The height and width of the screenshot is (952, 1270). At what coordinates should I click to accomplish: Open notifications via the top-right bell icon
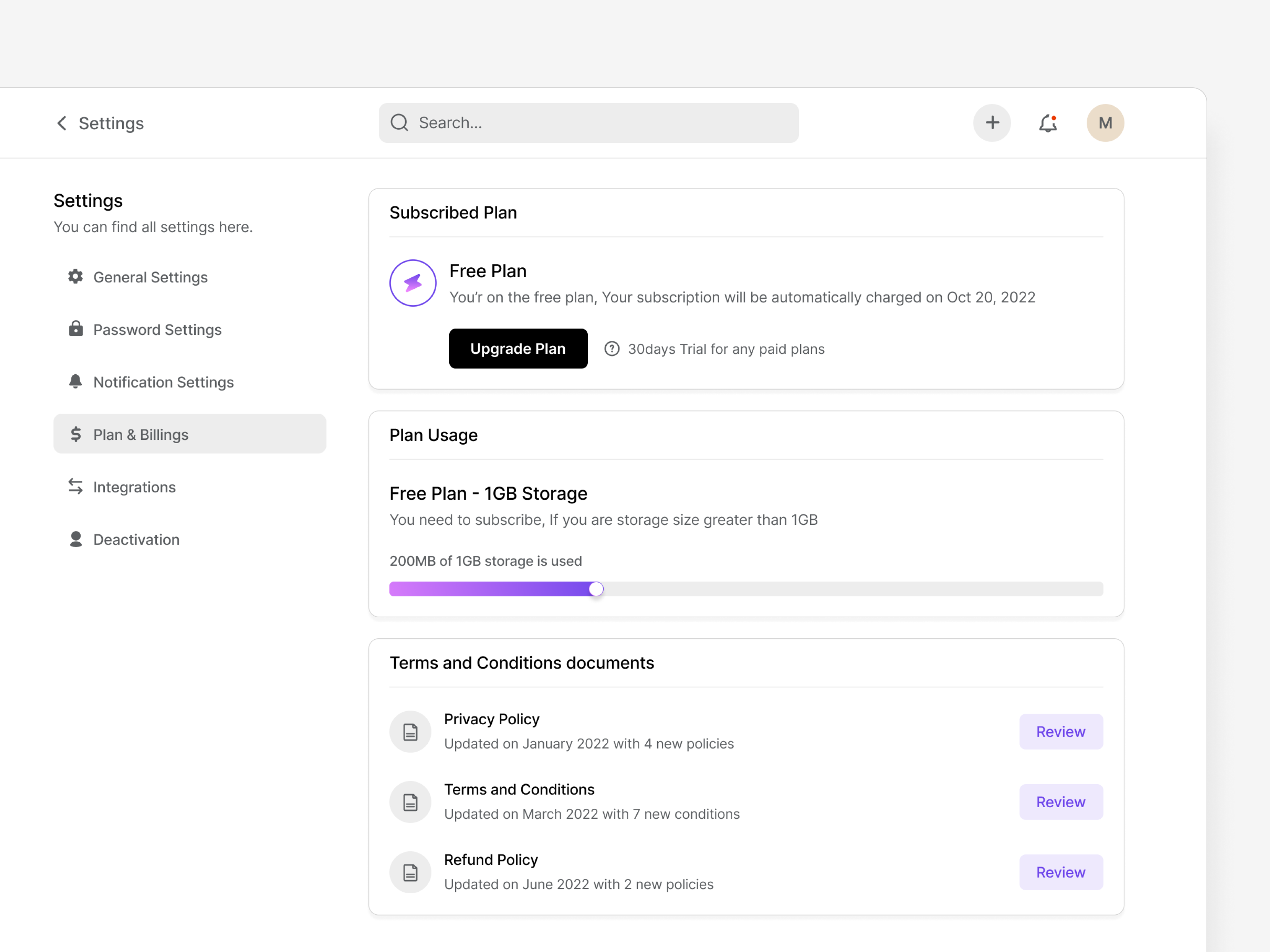click(x=1048, y=123)
